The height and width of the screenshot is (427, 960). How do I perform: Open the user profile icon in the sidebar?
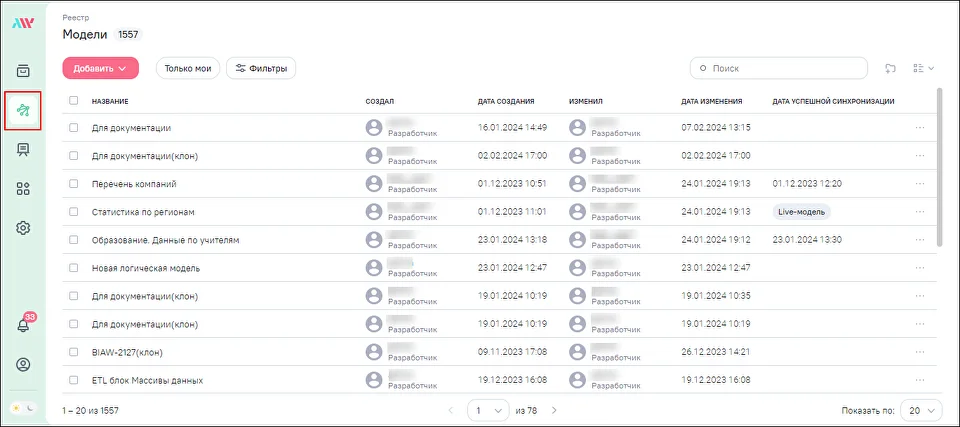click(x=23, y=364)
